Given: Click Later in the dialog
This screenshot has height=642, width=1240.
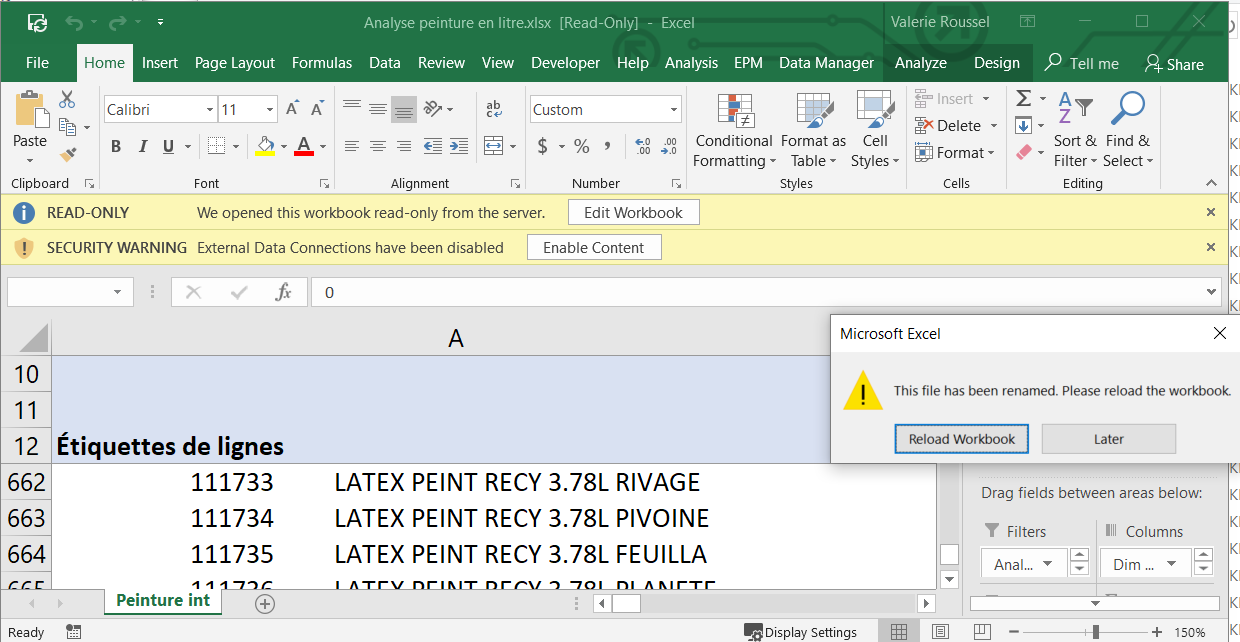Looking at the screenshot, I should (1109, 439).
